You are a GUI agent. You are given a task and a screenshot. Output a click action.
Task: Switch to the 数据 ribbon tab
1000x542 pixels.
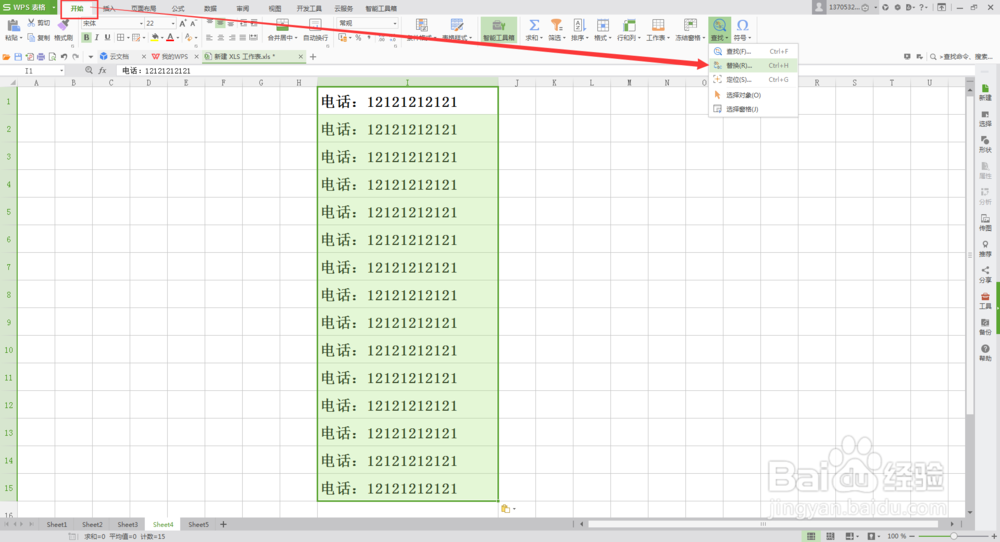tap(210, 8)
